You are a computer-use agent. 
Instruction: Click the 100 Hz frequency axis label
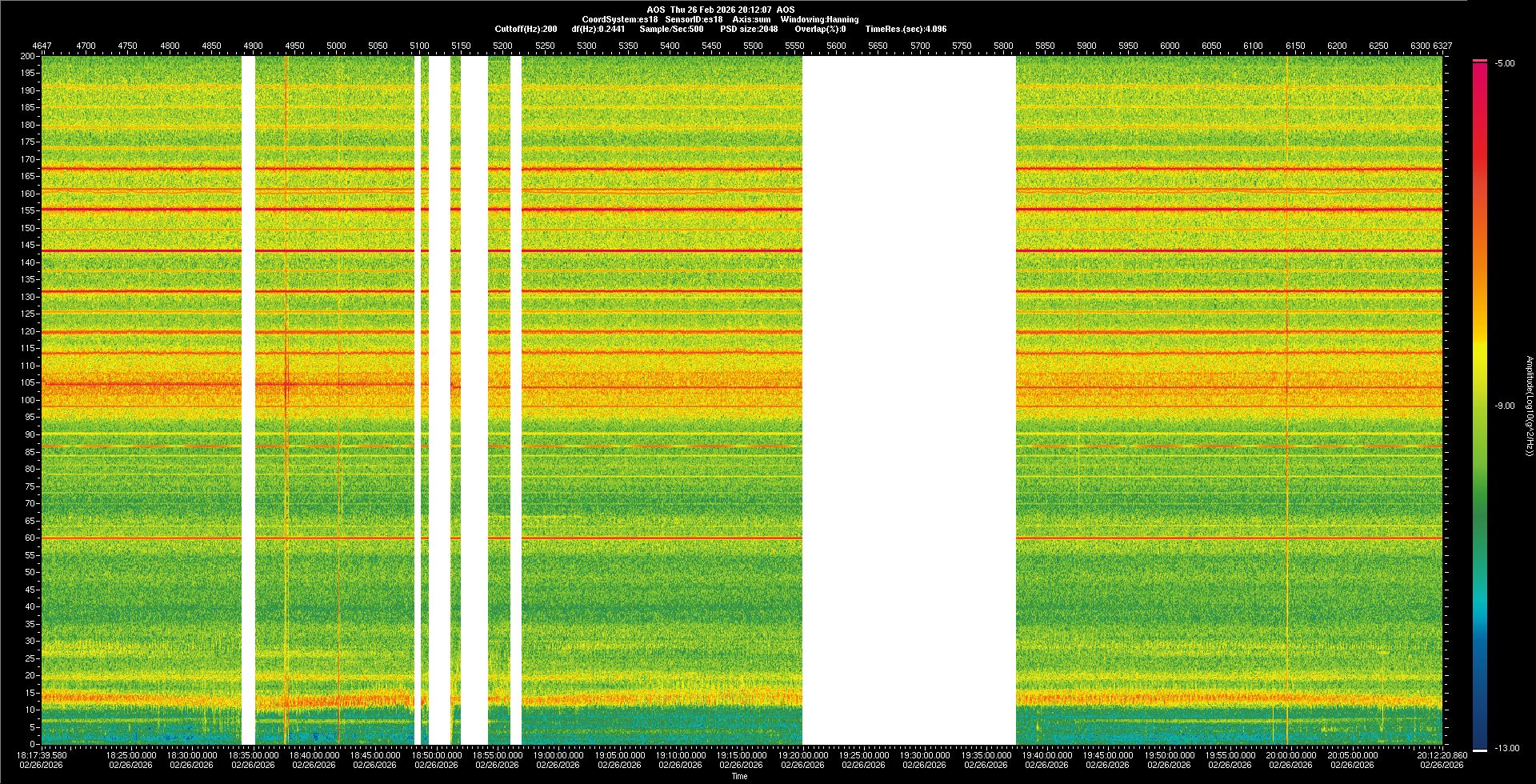(27, 400)
